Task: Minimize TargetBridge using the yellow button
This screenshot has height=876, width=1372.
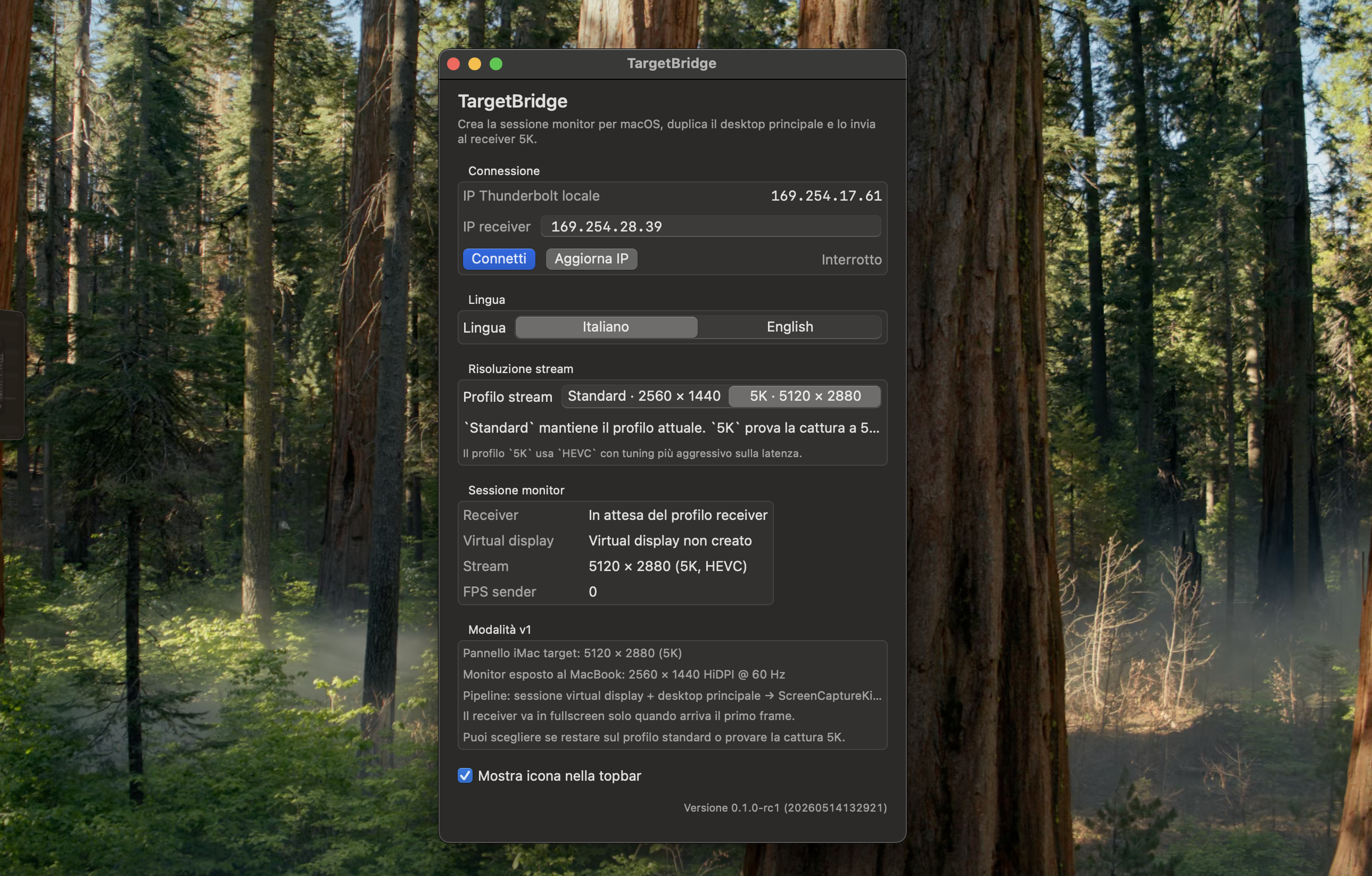Action: (x=475, y=64)
